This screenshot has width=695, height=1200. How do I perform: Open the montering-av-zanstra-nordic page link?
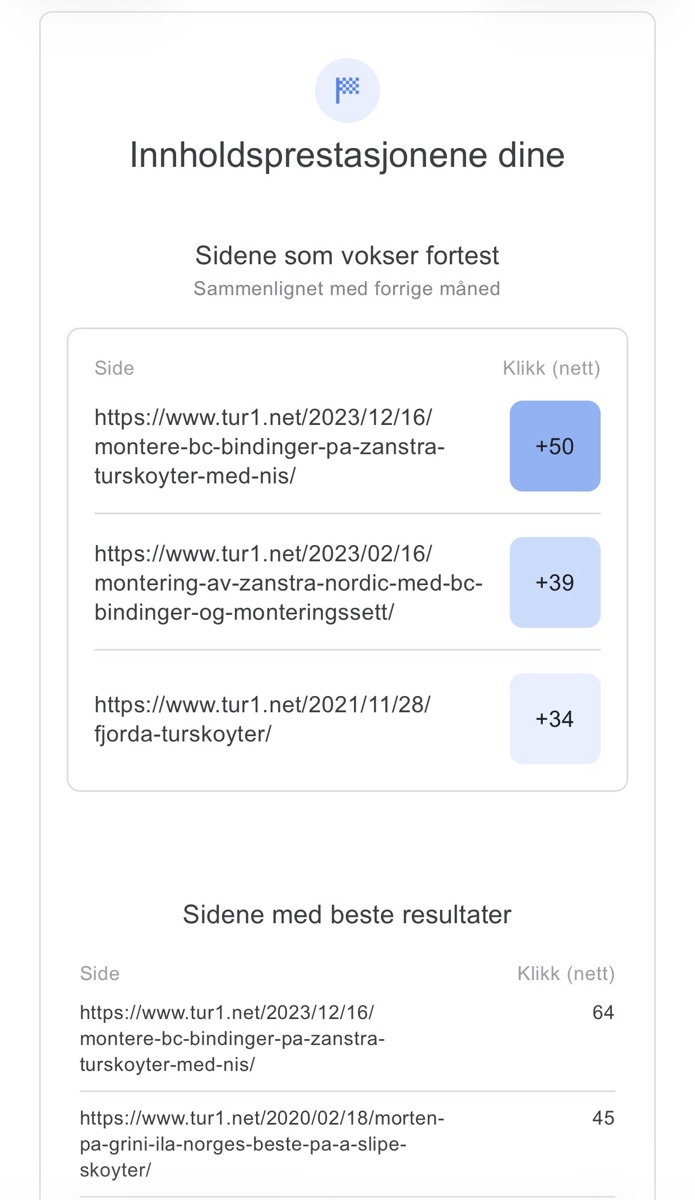tap(288, 582)
